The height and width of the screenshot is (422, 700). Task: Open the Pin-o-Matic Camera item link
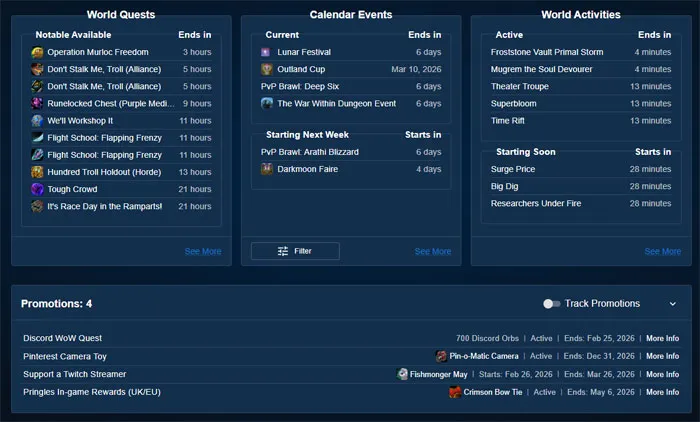click(x=484, y=356)
